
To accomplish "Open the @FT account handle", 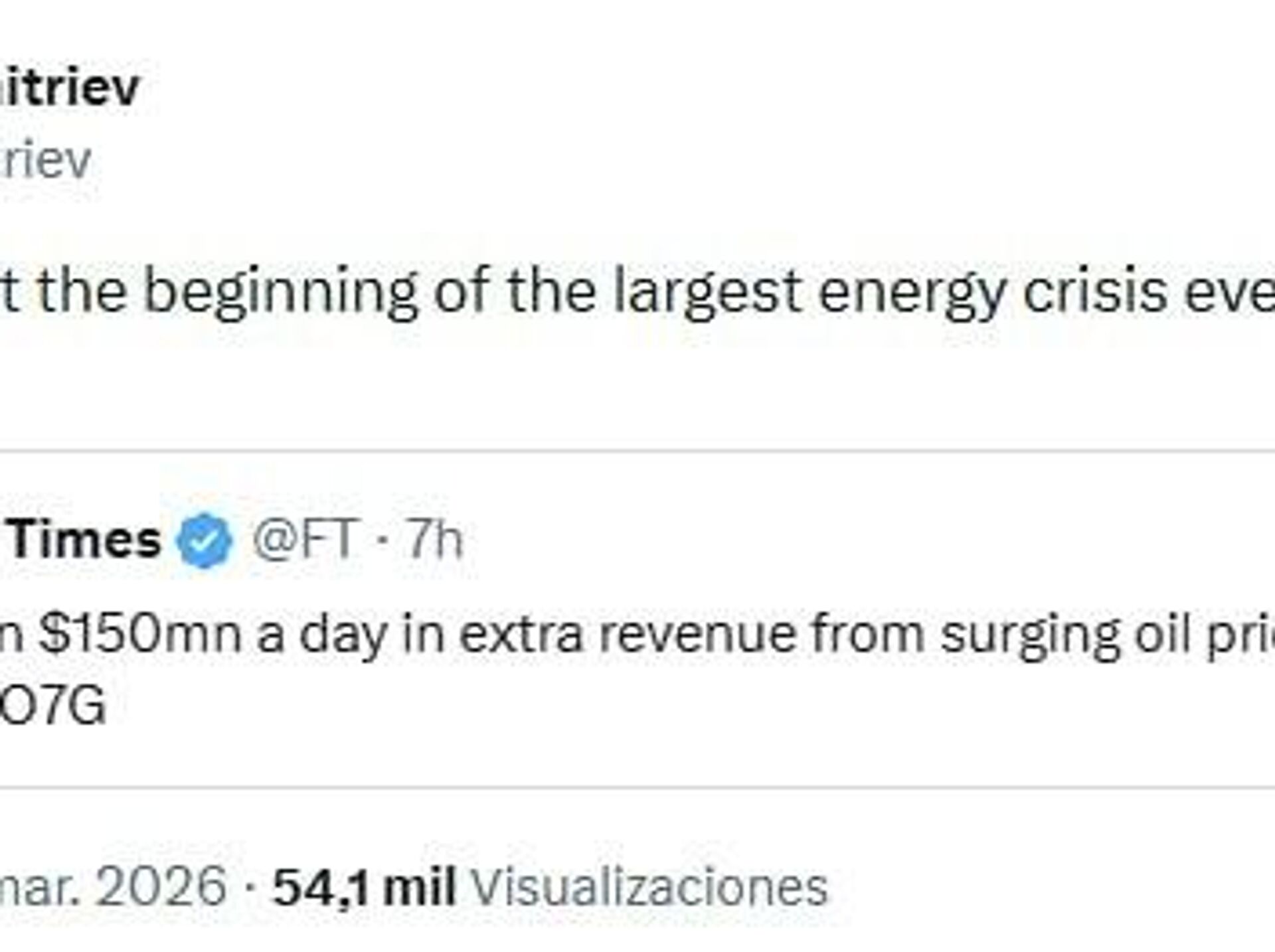I will coord(306,539).
